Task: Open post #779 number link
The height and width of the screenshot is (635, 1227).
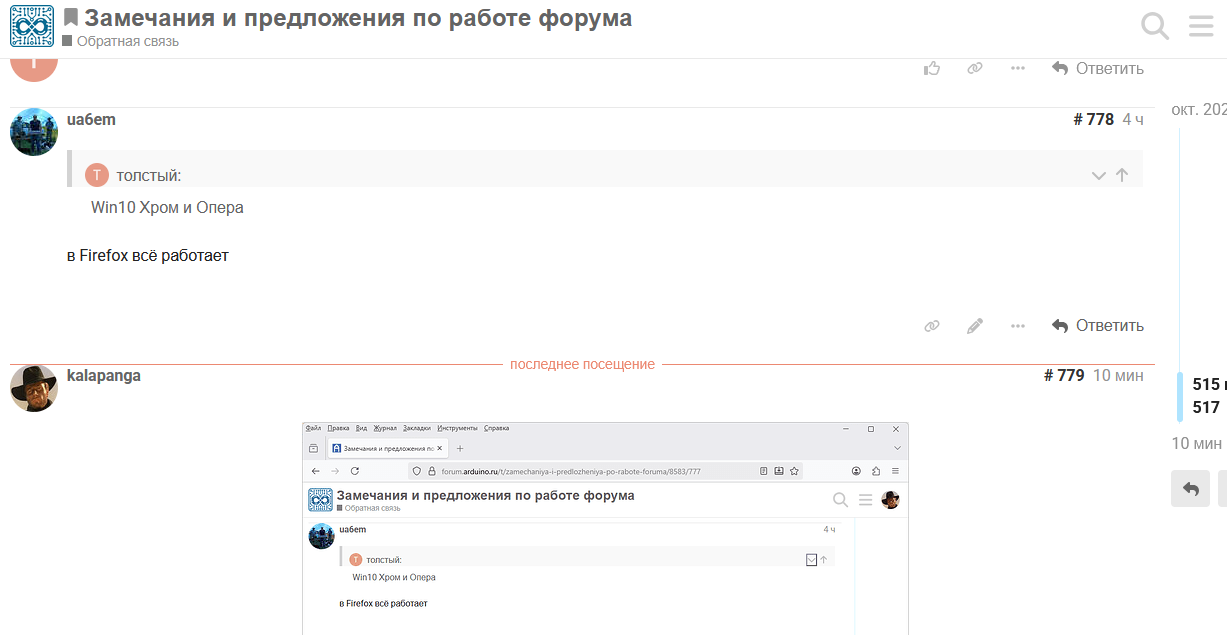Action: click(1064, 376)
